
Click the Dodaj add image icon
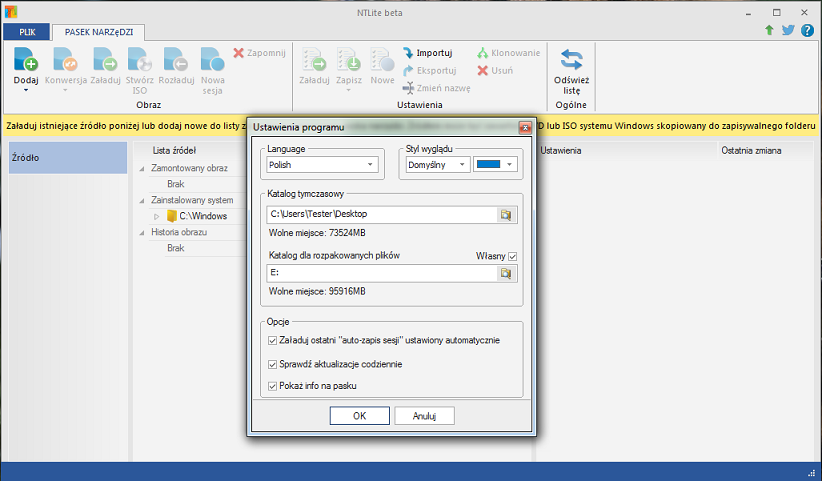click(x=26, y=59)
